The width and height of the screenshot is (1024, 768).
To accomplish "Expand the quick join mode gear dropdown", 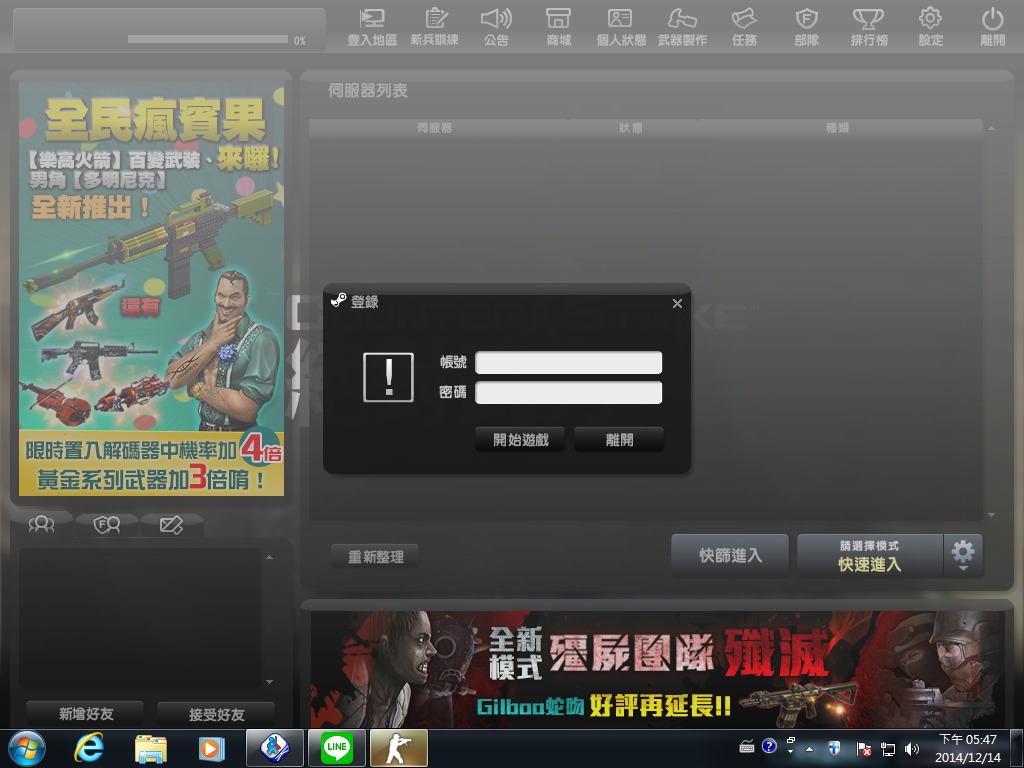I will (x=963, y=556).
